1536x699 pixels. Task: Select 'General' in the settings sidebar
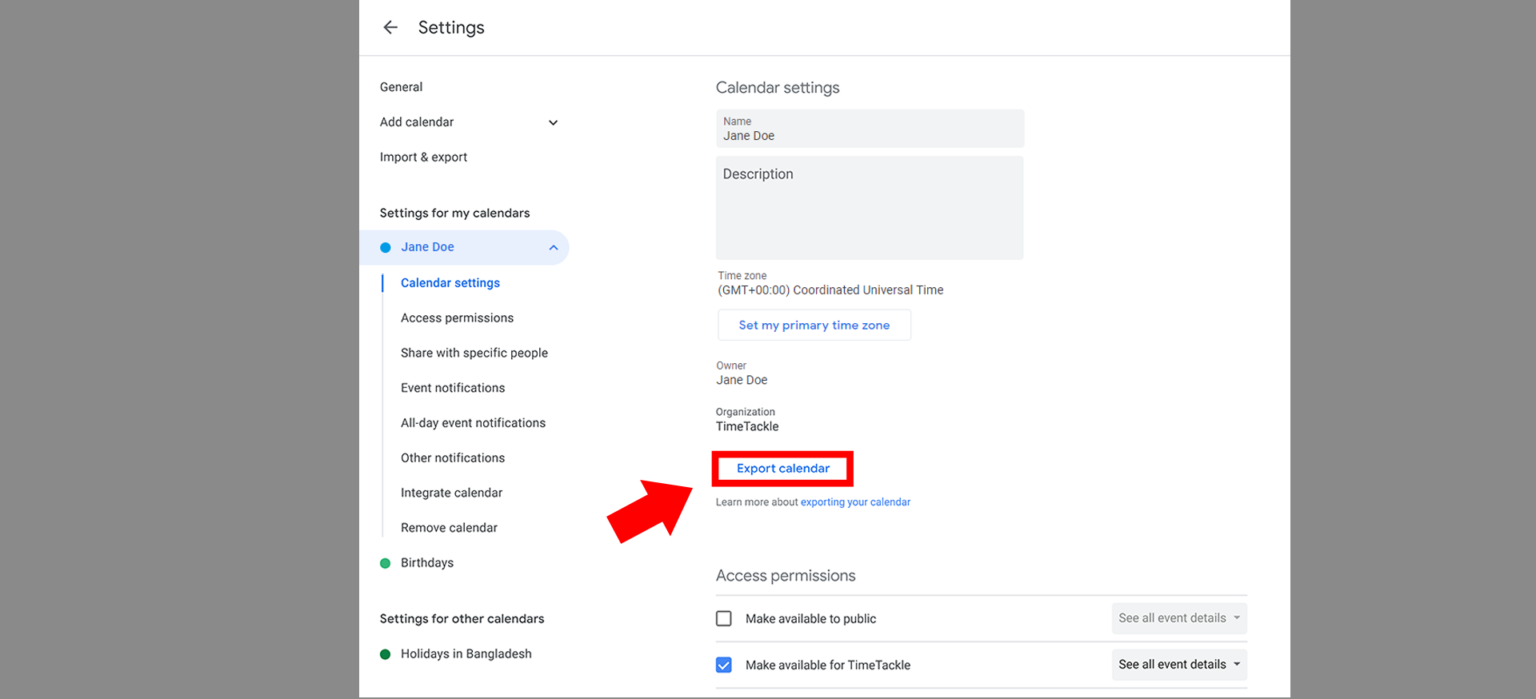(x=401, y=86)
